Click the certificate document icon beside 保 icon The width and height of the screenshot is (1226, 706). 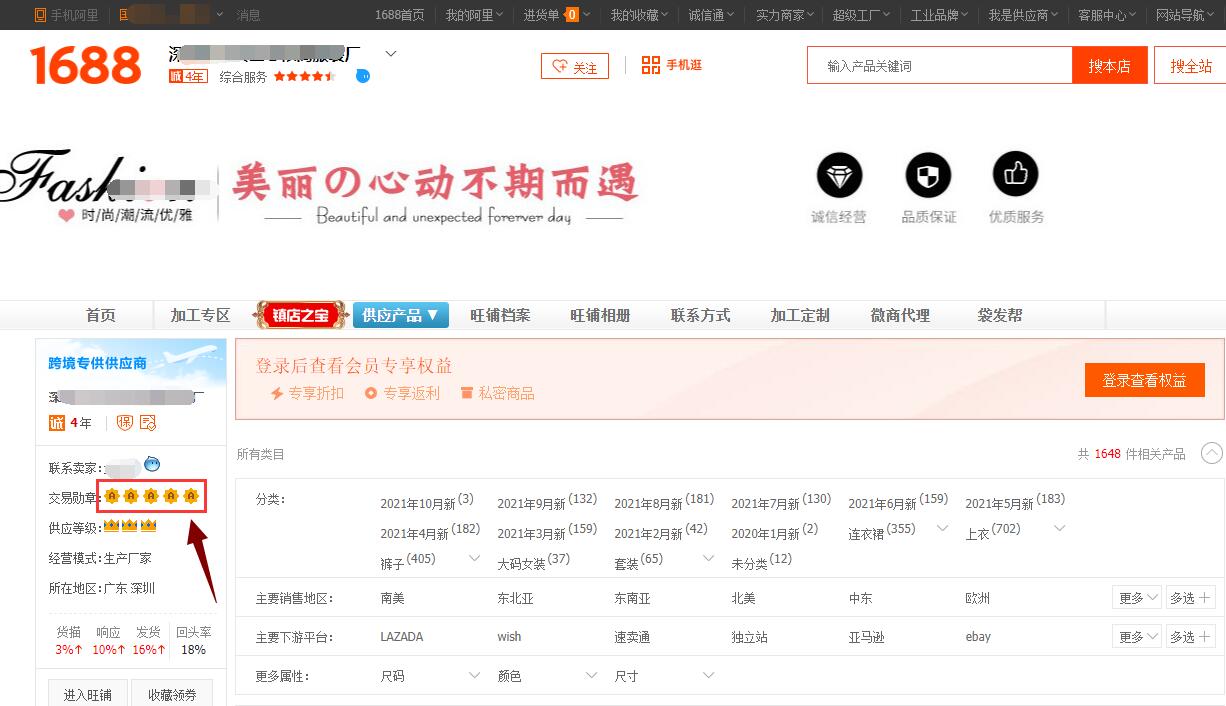(148, 423)
